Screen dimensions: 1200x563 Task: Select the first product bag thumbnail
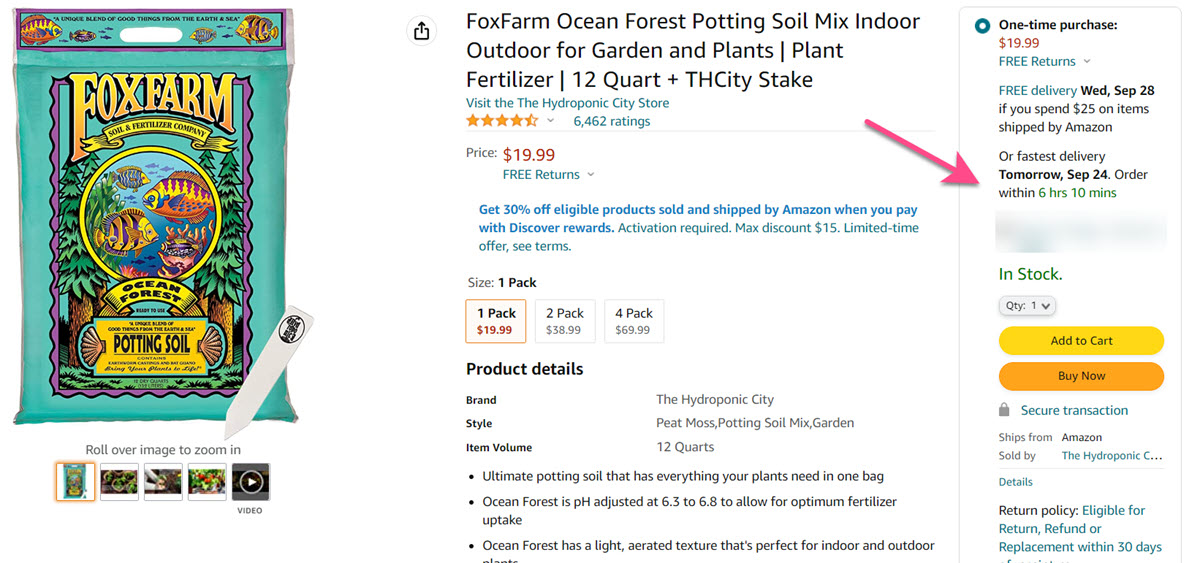point(75,482)
